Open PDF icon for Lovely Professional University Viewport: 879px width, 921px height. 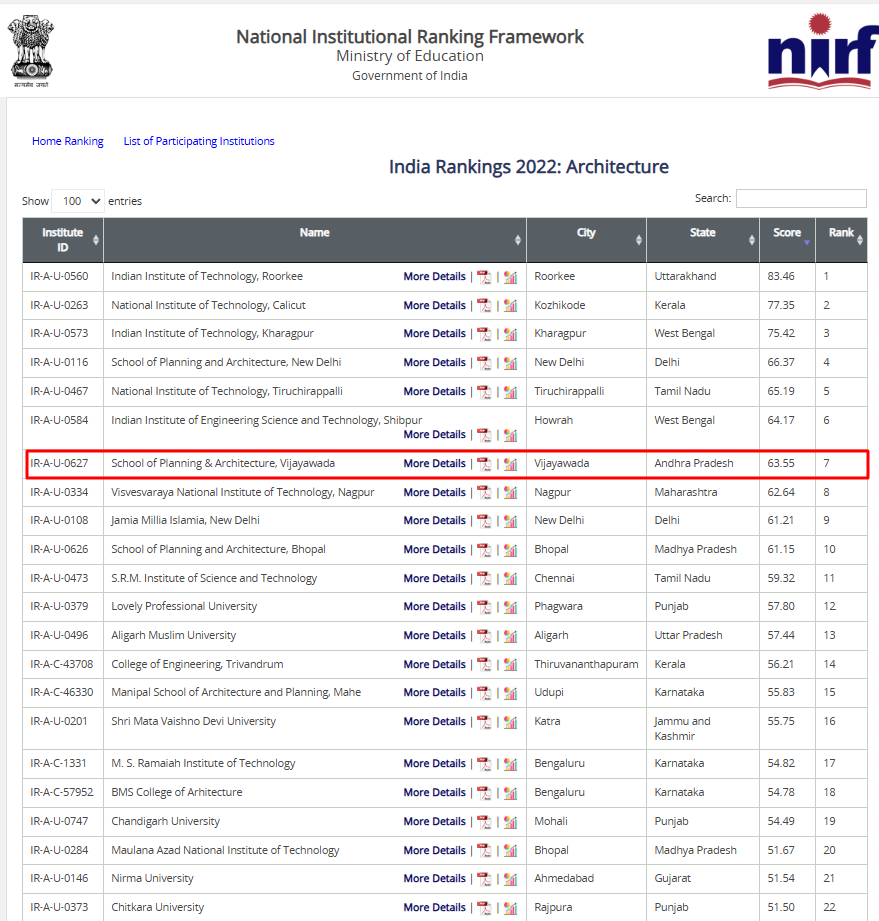tap(484, 607)
